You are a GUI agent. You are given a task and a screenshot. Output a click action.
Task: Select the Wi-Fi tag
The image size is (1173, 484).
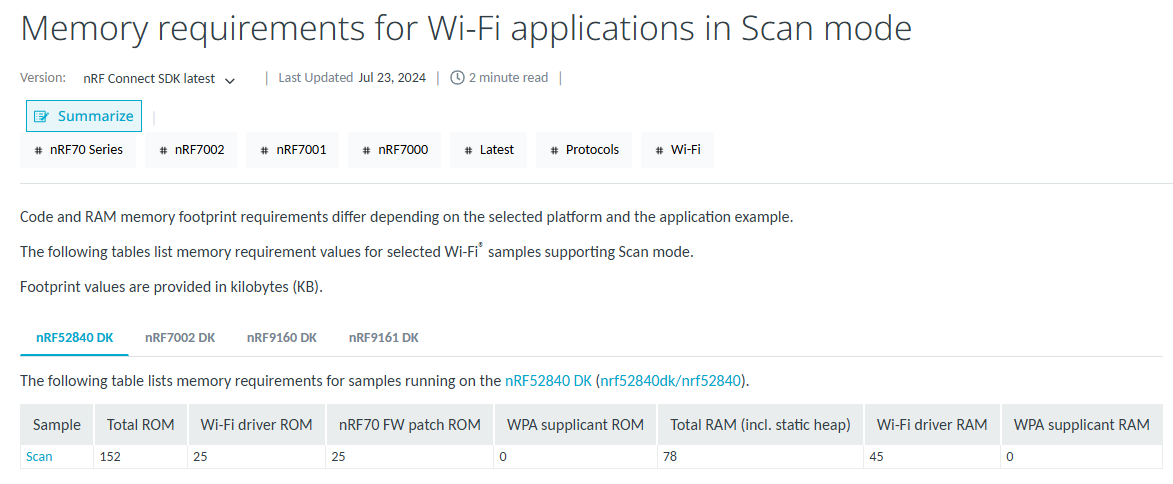point(677,150)
